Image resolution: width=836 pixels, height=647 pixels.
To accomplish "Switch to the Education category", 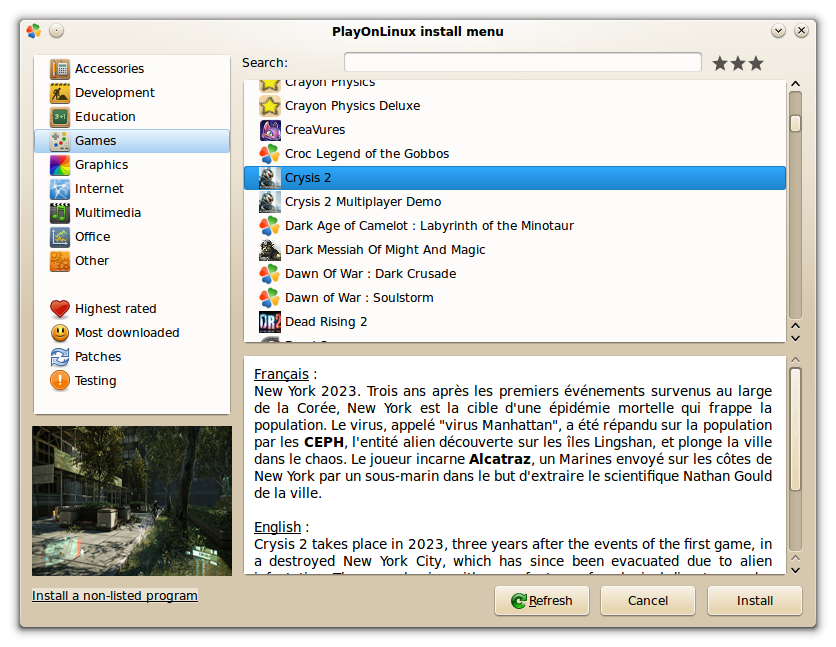I will (x=132, y=117).
